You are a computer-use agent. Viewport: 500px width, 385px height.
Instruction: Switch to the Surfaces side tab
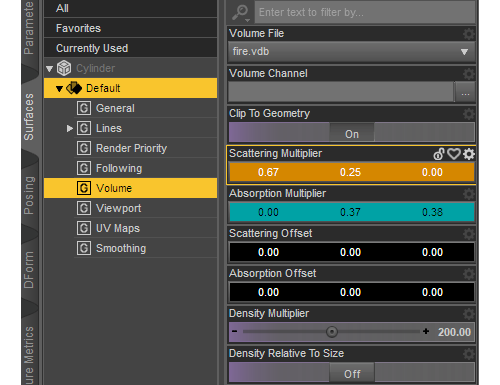[x=29, y=117]
